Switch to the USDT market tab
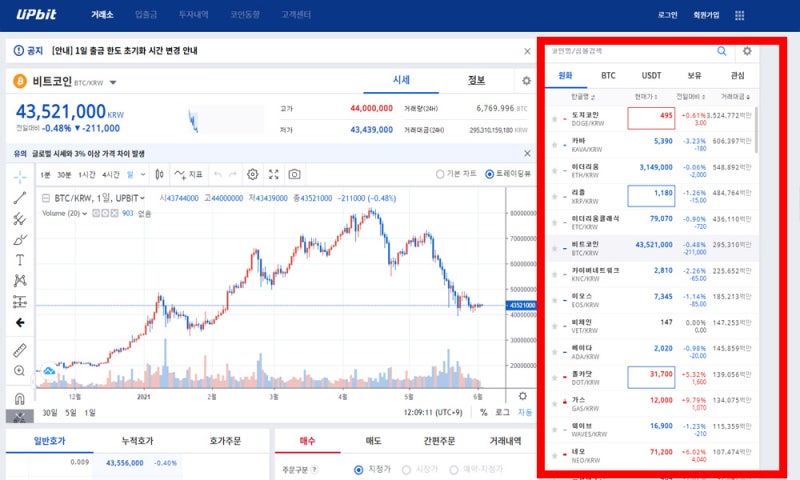 pyautogui.click(x=651, y=75)
